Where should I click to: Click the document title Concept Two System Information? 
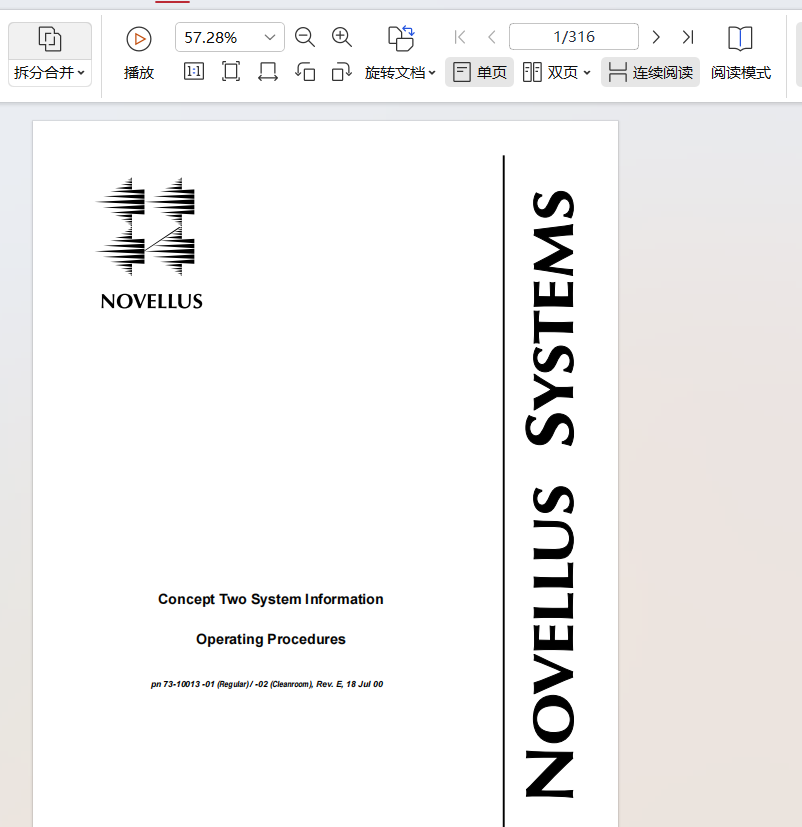[x=270, y=599]
